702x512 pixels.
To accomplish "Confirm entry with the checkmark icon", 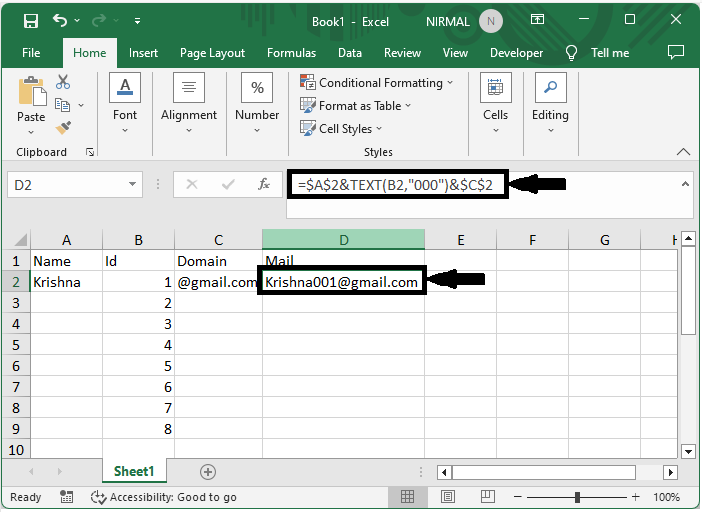I will pyautogui.click(x=228, y=184).
